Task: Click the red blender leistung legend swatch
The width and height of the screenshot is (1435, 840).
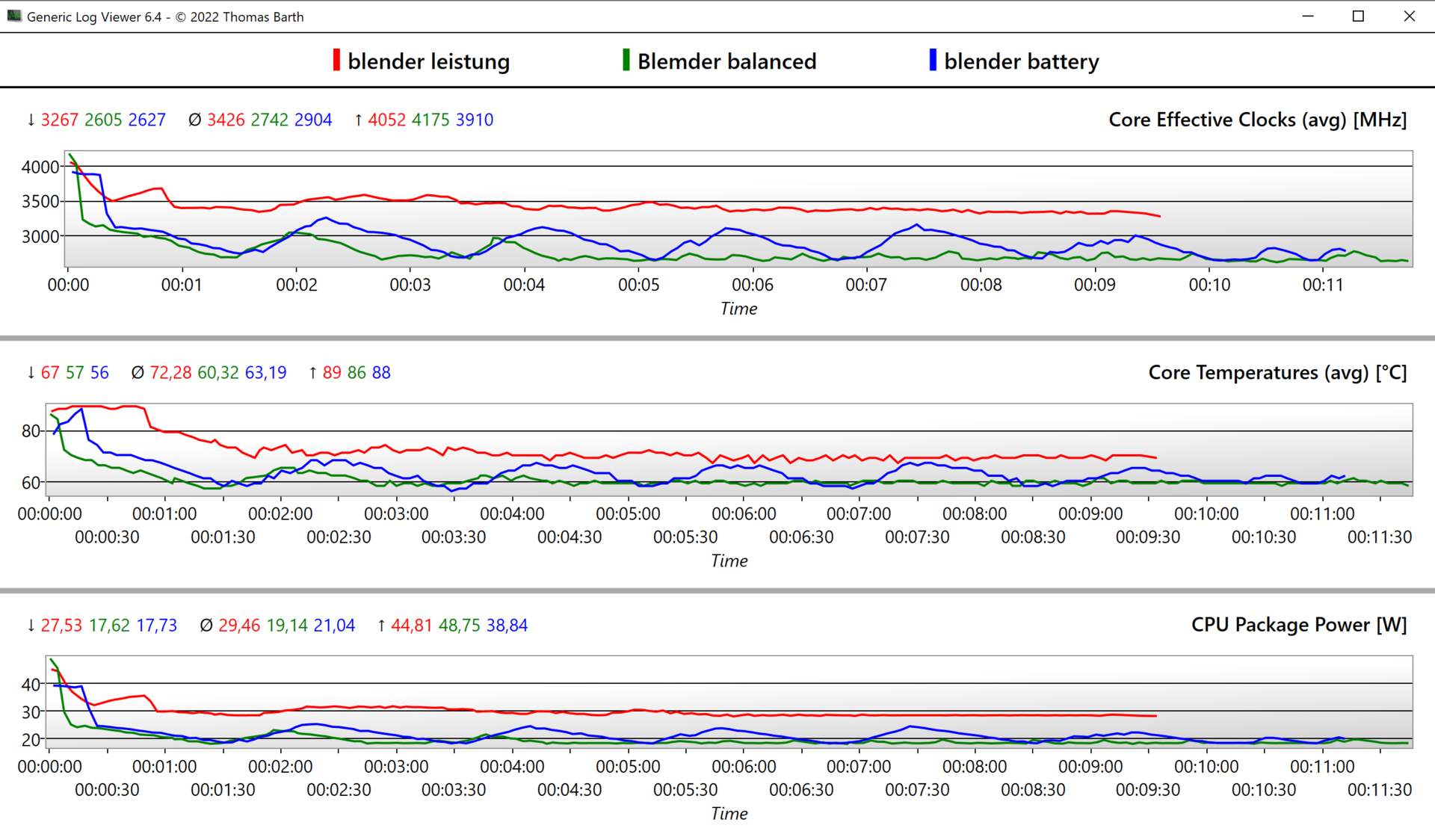Action: click(x=336, y=61)
